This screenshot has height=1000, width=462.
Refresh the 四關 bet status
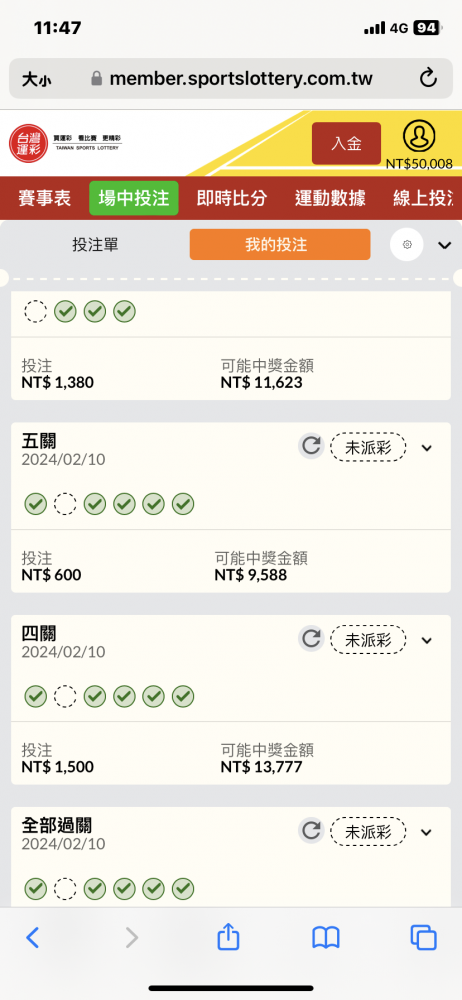click(311, 639)
